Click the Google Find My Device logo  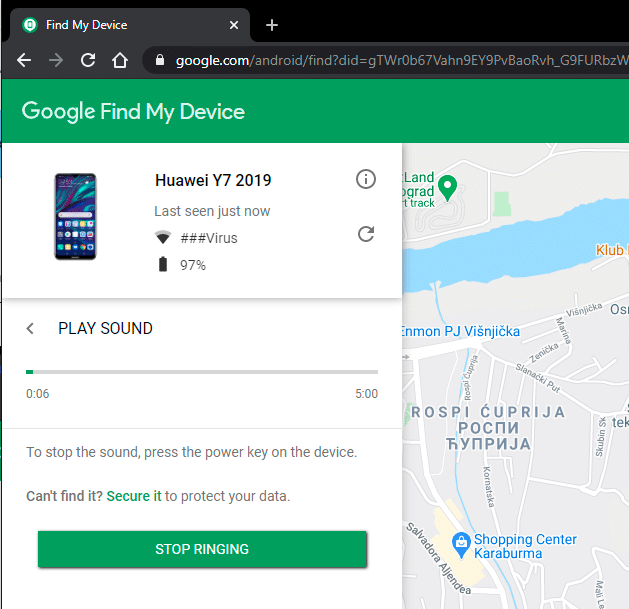133,112
